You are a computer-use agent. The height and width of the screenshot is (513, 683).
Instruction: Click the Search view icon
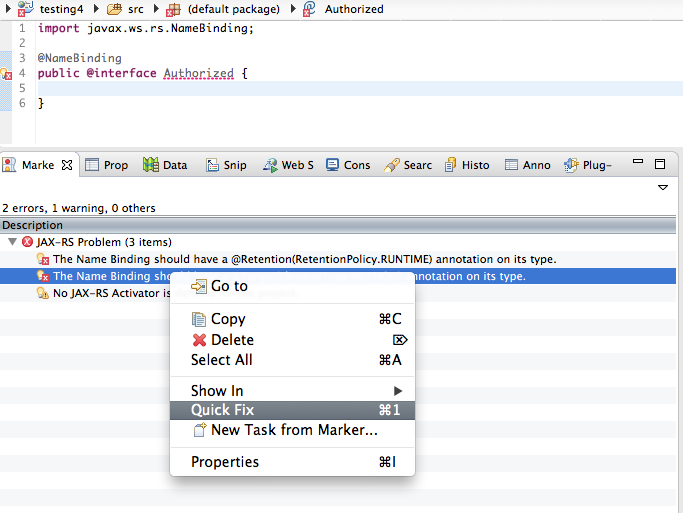point(392,165)
